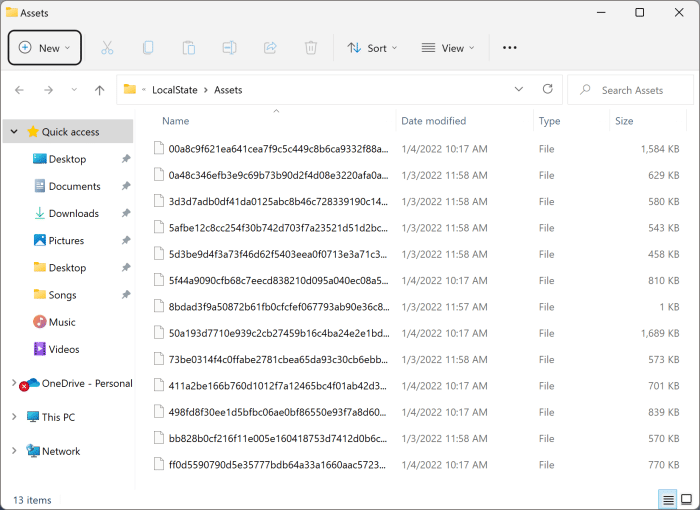The height and width of the screenshot is (510, 700).
Task: Click the Paste clipboard icon
Action: [x=189, y=48]
